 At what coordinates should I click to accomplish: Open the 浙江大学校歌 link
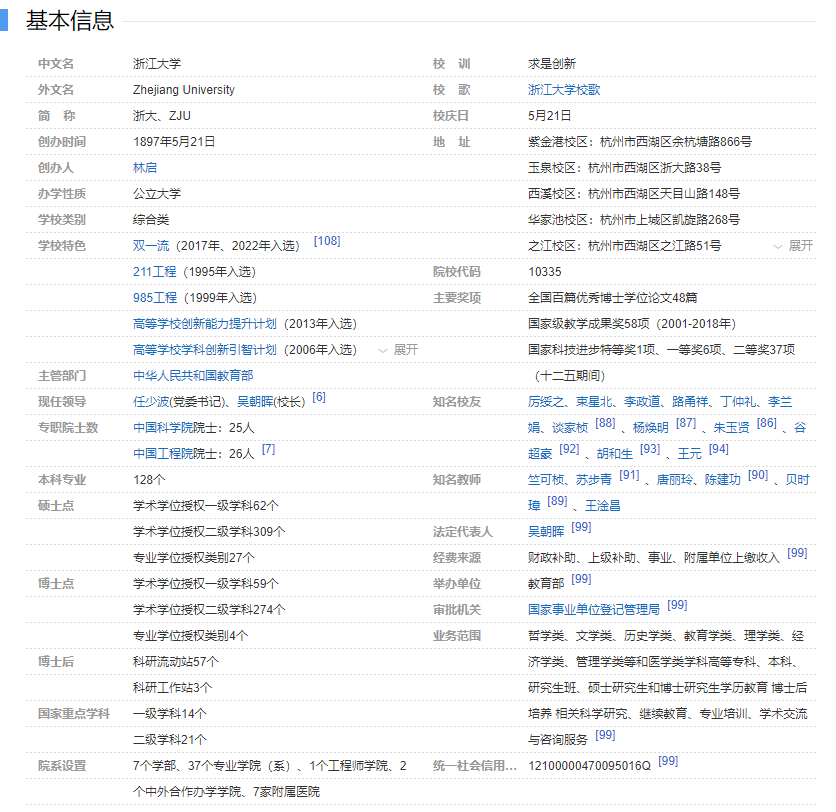click(564, 90)
